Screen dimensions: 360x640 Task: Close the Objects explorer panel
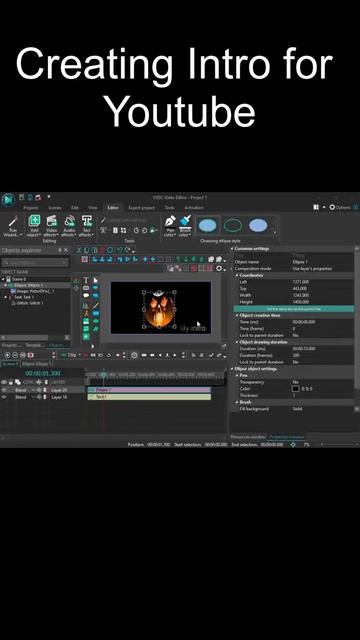tap(66, 250)
